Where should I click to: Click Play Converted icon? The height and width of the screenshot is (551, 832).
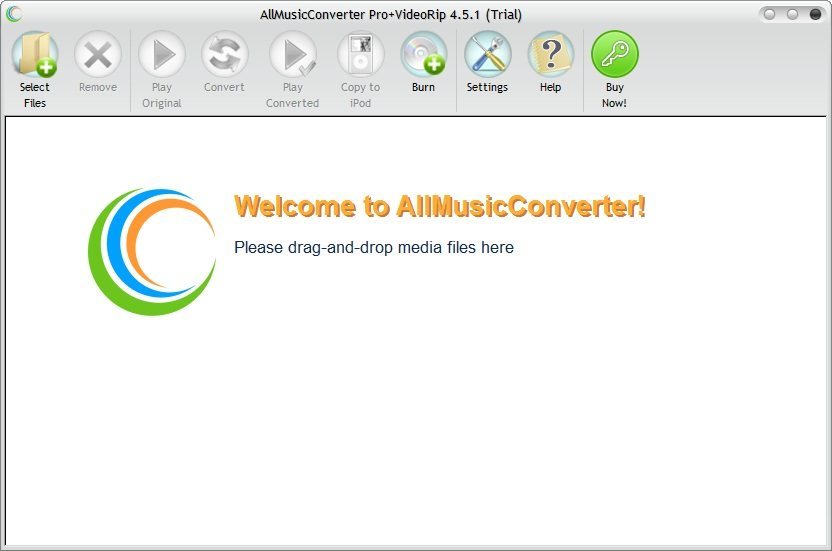[293, 54]
